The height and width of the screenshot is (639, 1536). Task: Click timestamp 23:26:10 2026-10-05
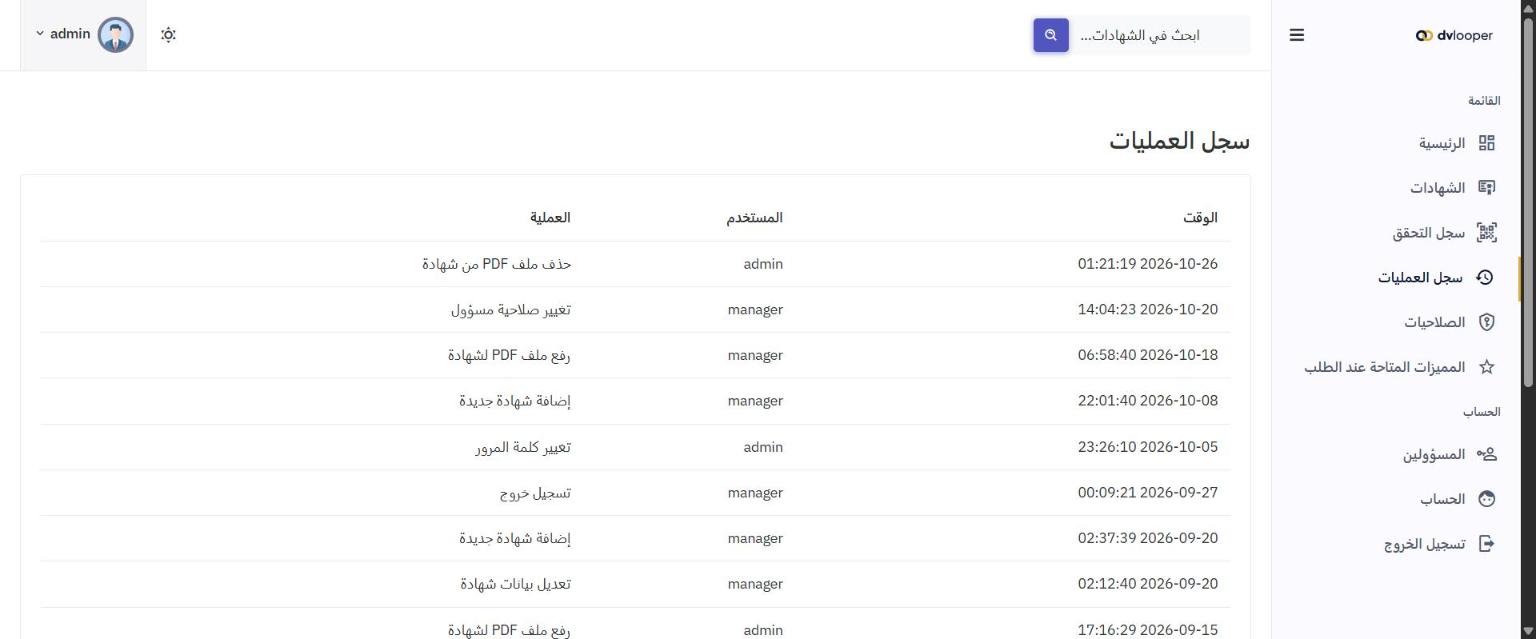pyautogui.click(x=1148, y=447)
